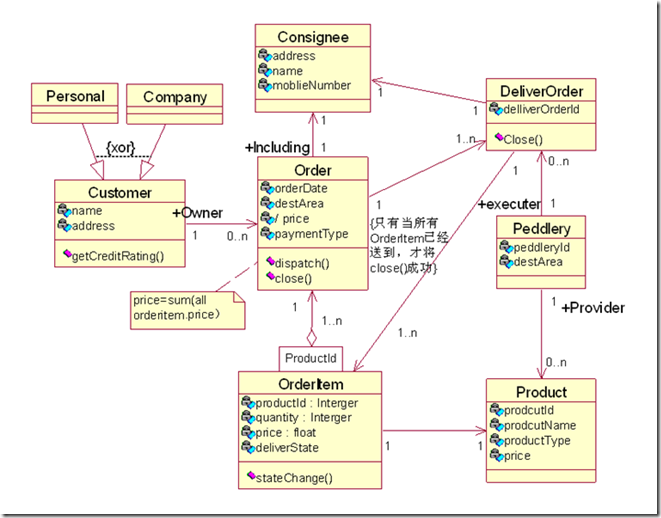The height and width of the screenshot is (518, 661).
Task: Select the +Provider role label
Action: [593, 308]
